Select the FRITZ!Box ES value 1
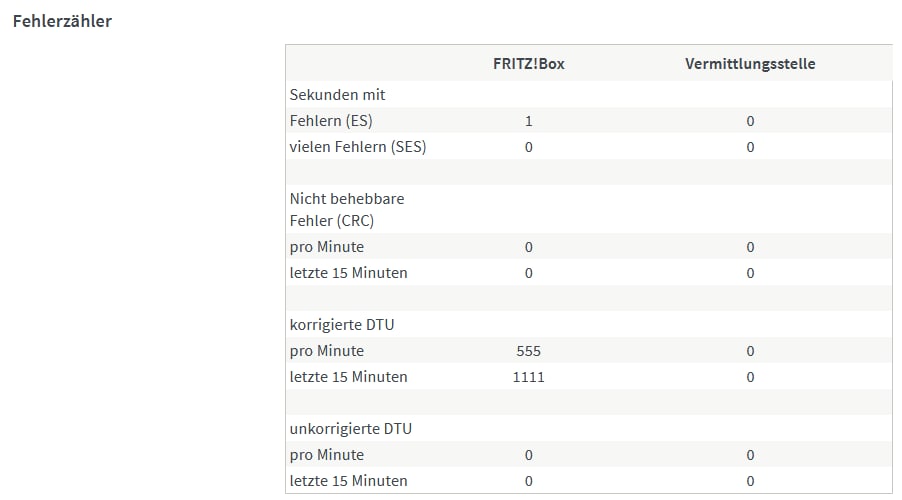 coord(529,121)
